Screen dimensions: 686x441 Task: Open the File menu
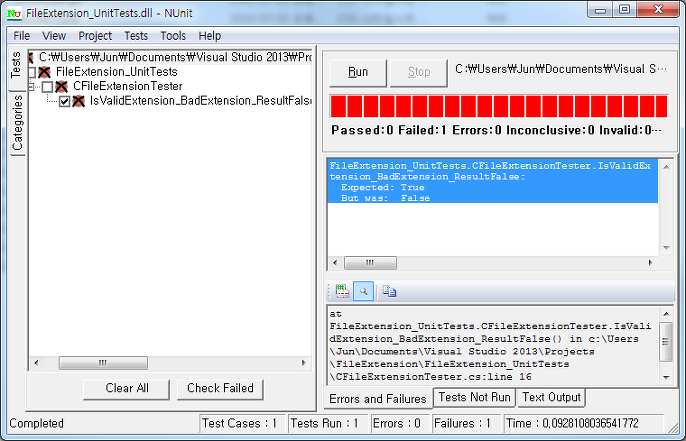[21, 36]
